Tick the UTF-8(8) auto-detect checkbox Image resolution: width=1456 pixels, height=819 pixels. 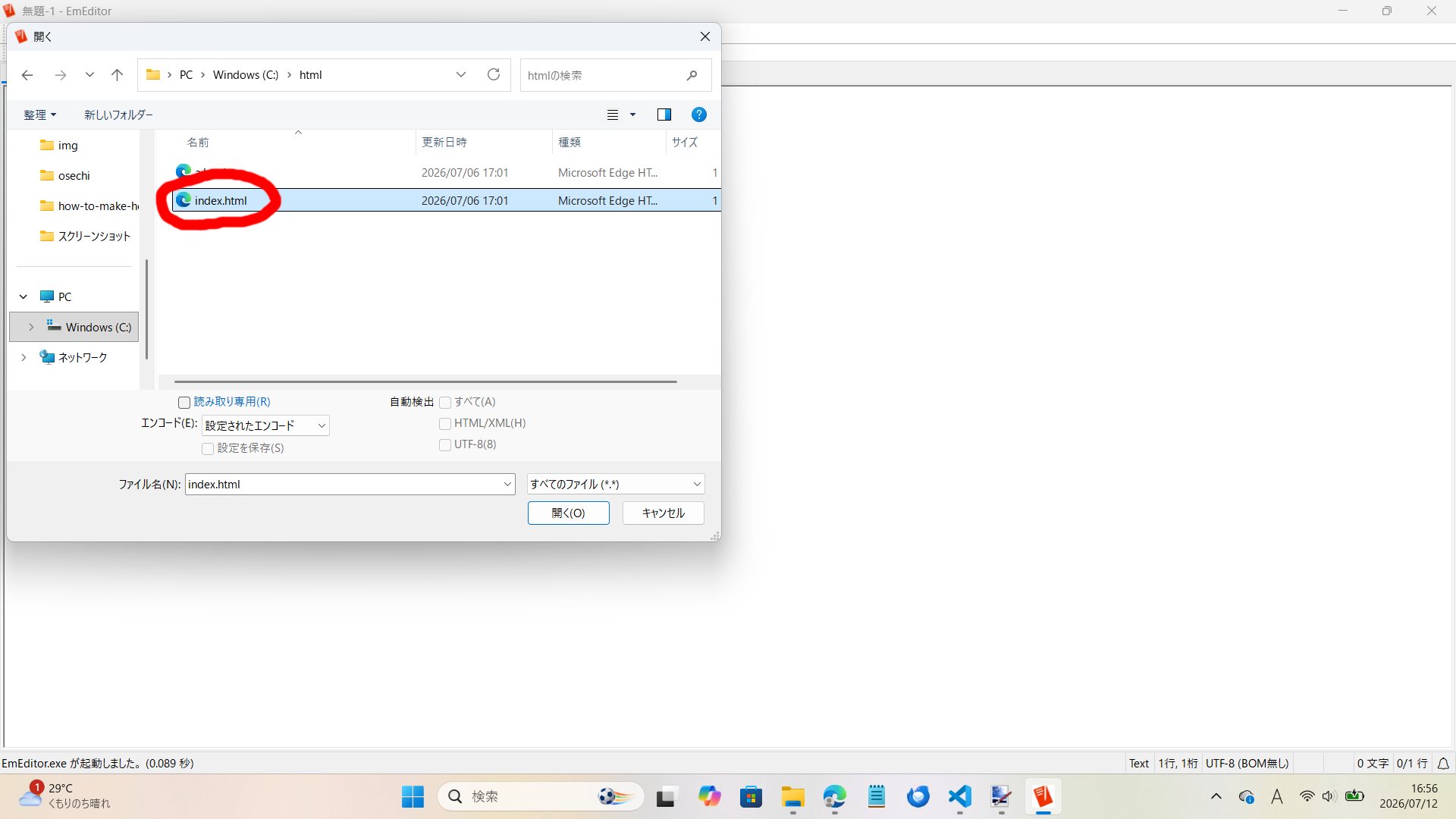coord(445,445)
